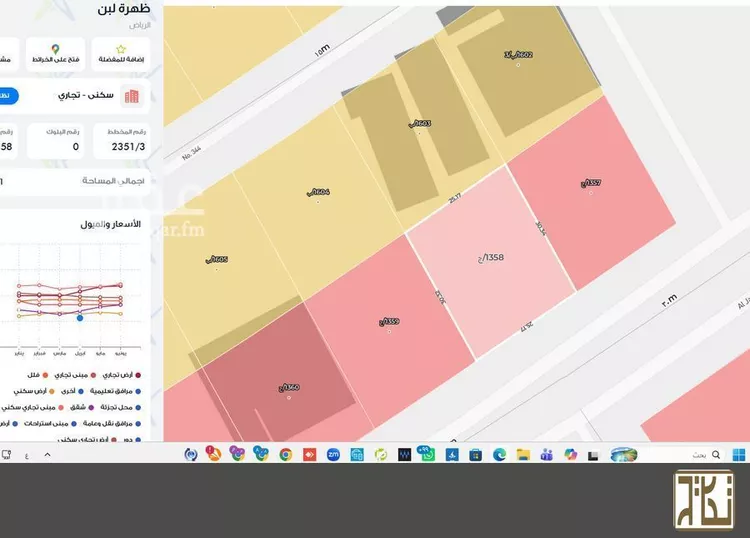Open File Explorer from the taskbar

[523, 454]
